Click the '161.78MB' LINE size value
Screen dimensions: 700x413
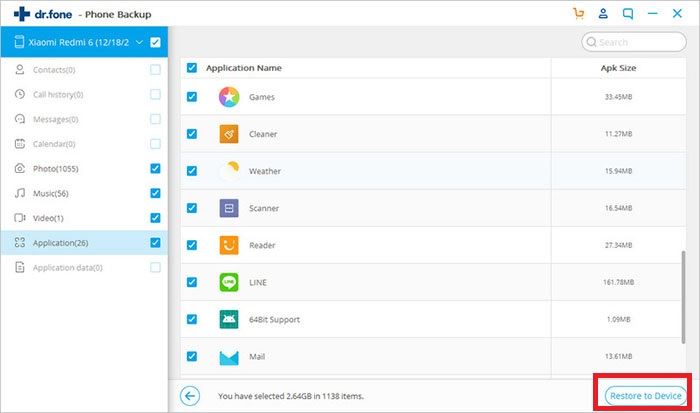tap(618, 282)
